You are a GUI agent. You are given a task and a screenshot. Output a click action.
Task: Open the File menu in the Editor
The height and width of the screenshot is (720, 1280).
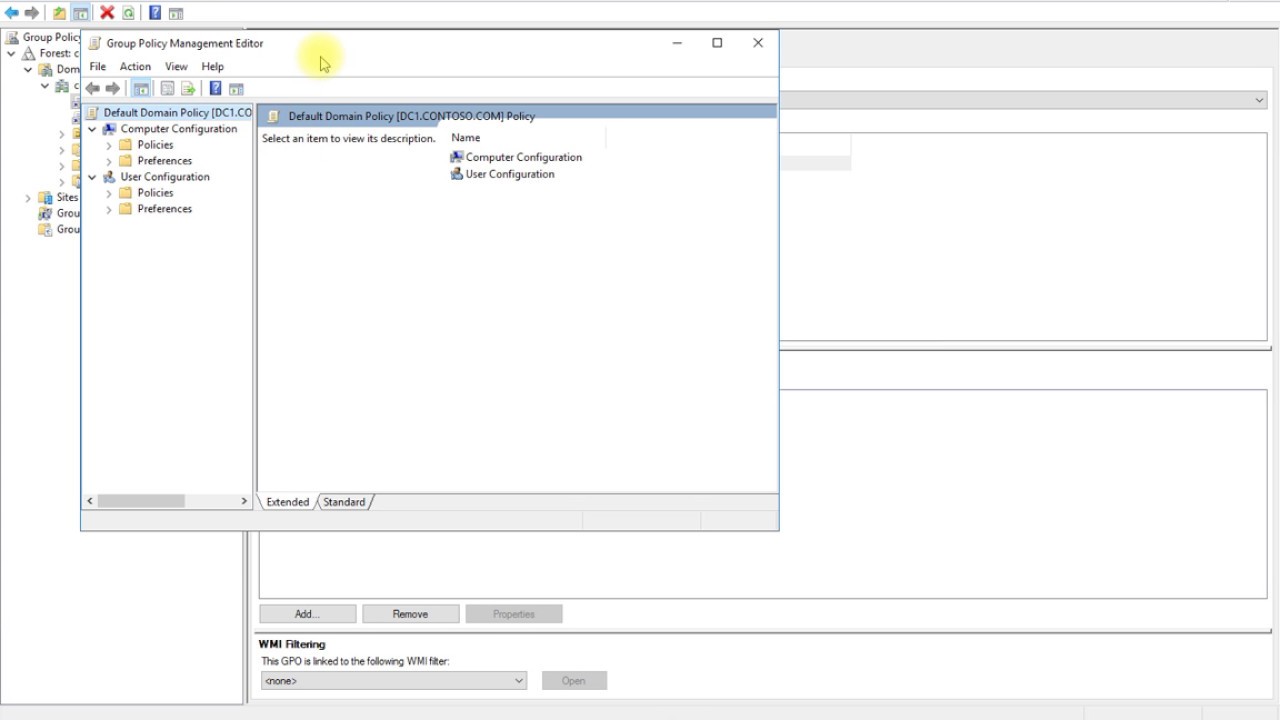(98, 67)
